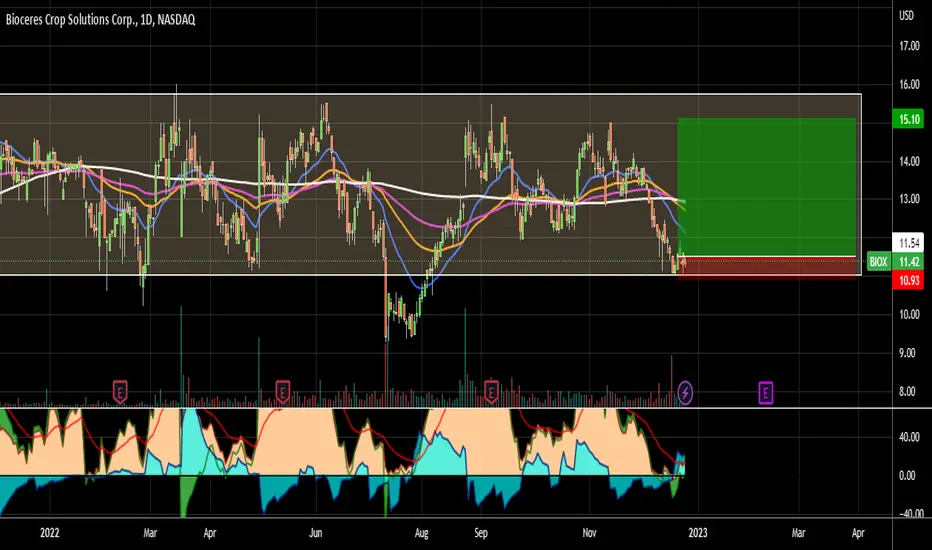Click the Jun time axis label
932x550 pixels.
[x=316, y=533]
